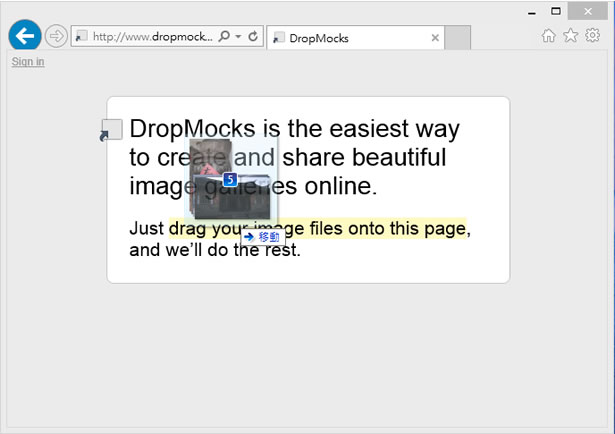Click the Refresh icon in address bar

pos(253,37)
